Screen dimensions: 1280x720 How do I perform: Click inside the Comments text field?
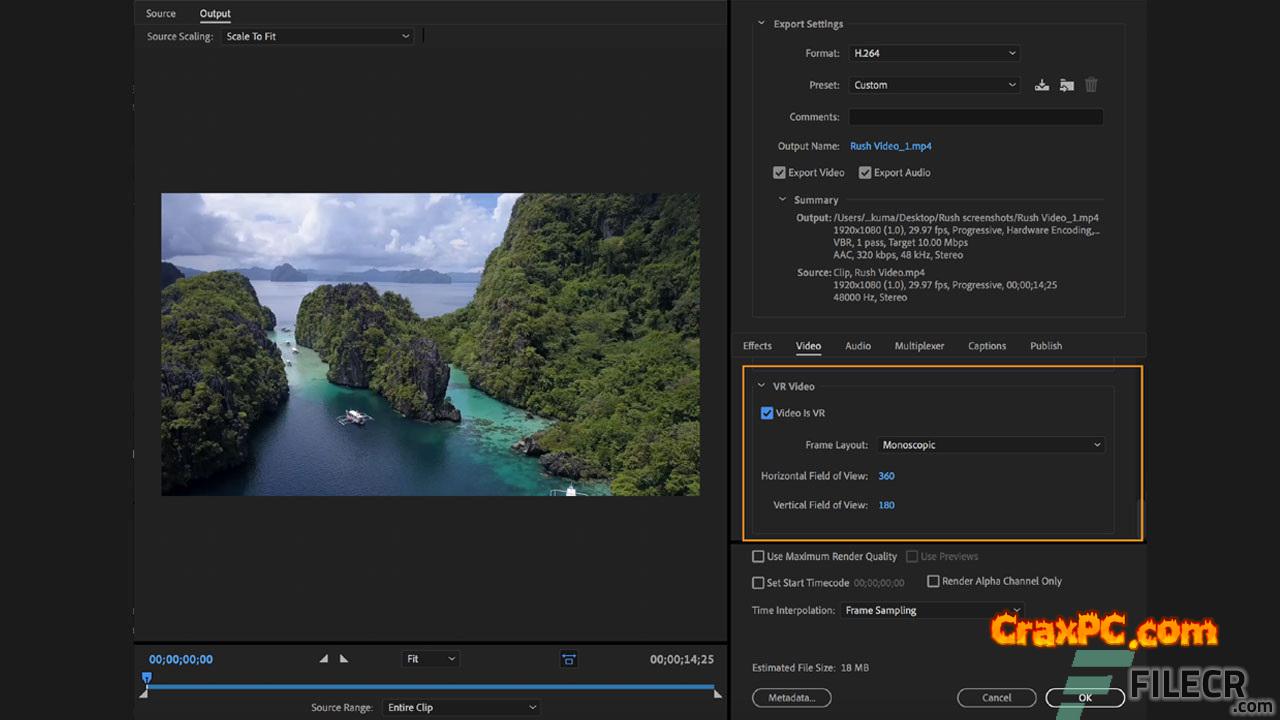coord(975,117)
